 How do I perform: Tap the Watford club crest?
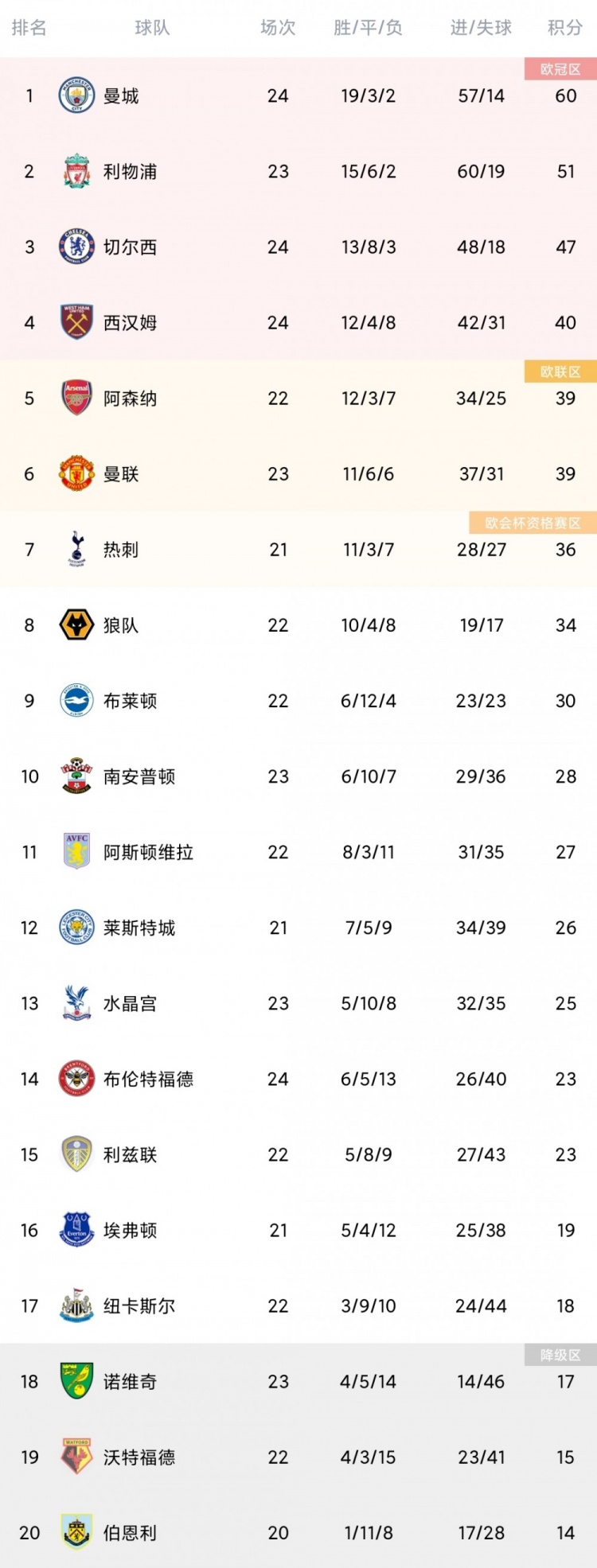(x=77, y=1457)
